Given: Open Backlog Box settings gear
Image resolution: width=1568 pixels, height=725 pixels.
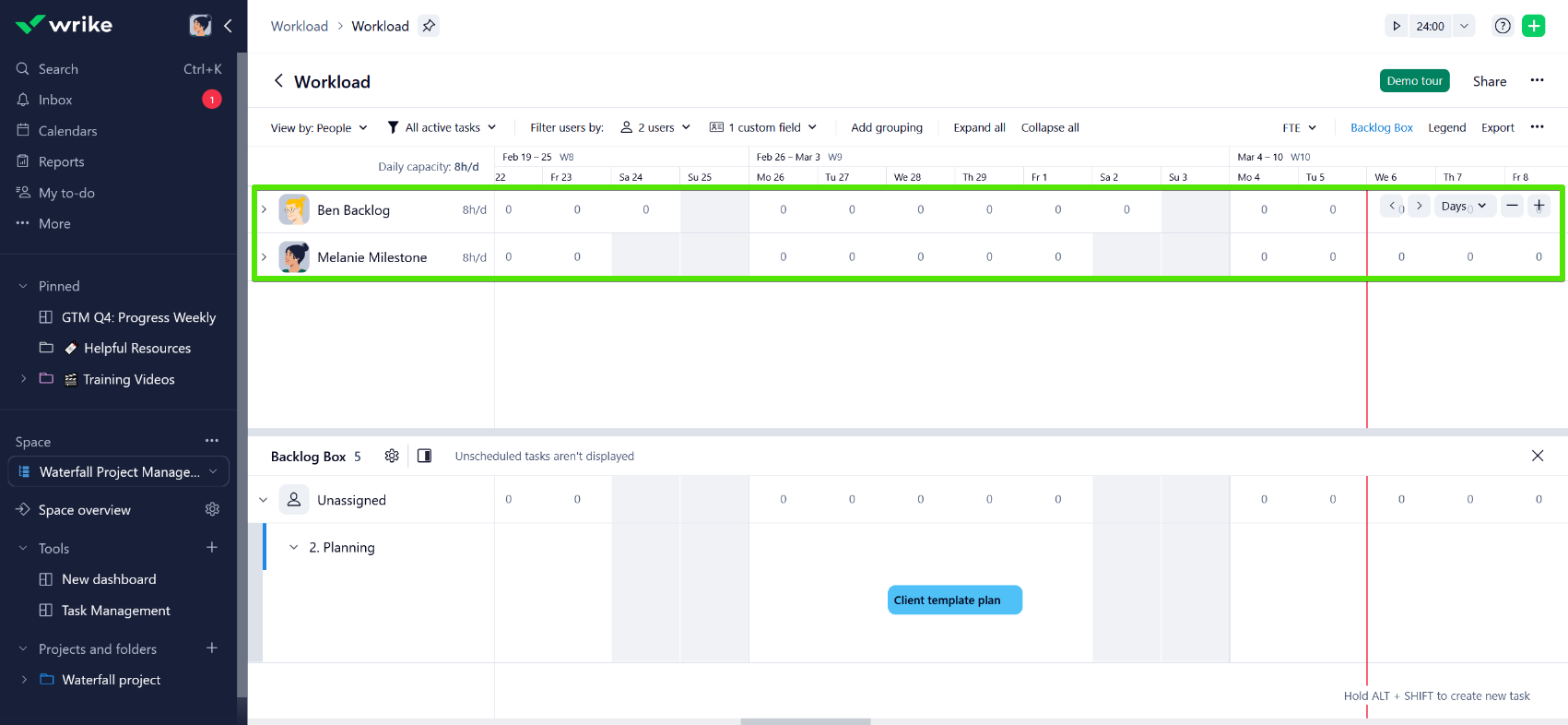Looking at the screenshot, I should point(392,456).
